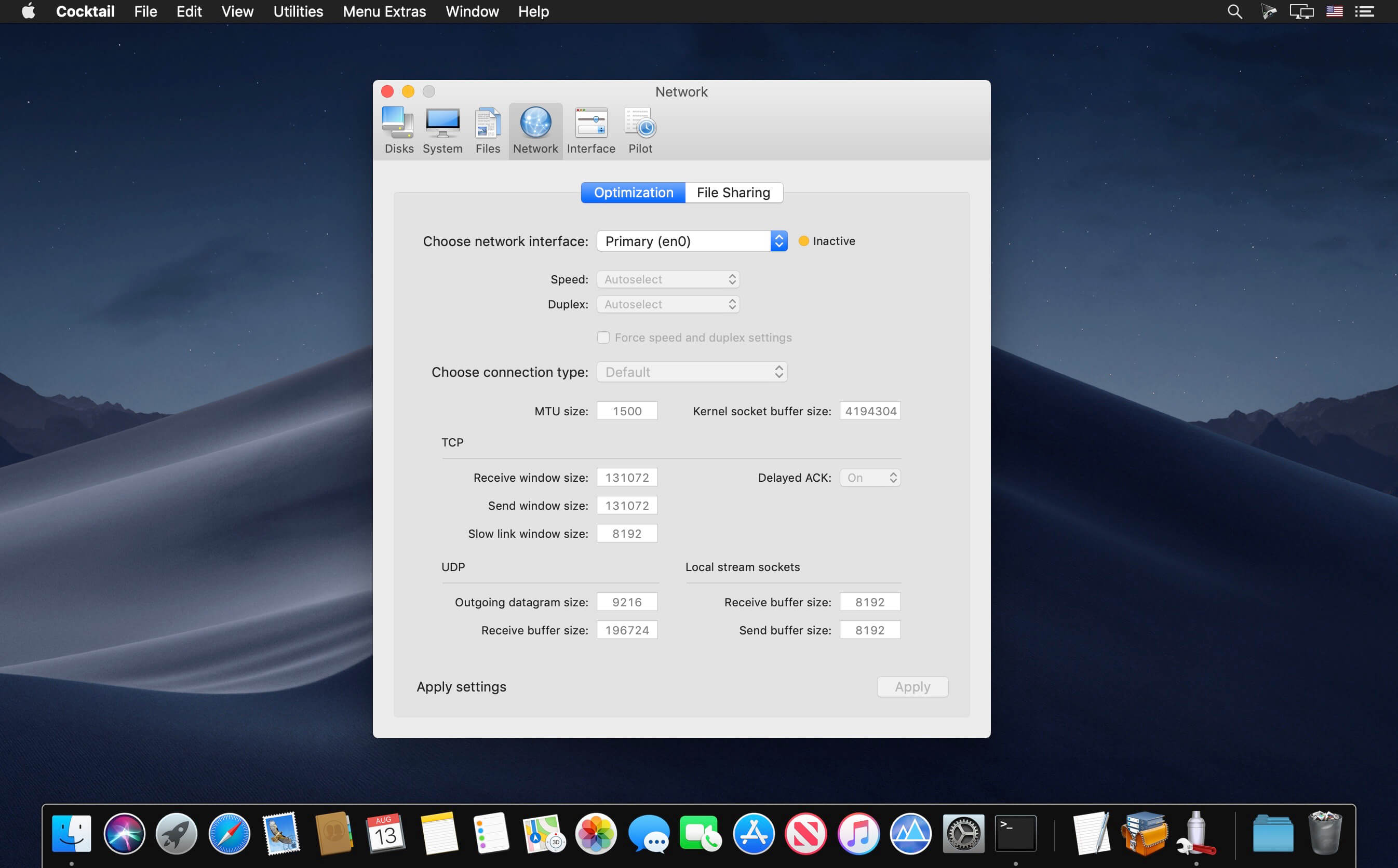Image resolution: width=1398 pixels, height=868 pixels.
Task: Click the Apply button
Action: pyautogui.click(x=912, y=687)
